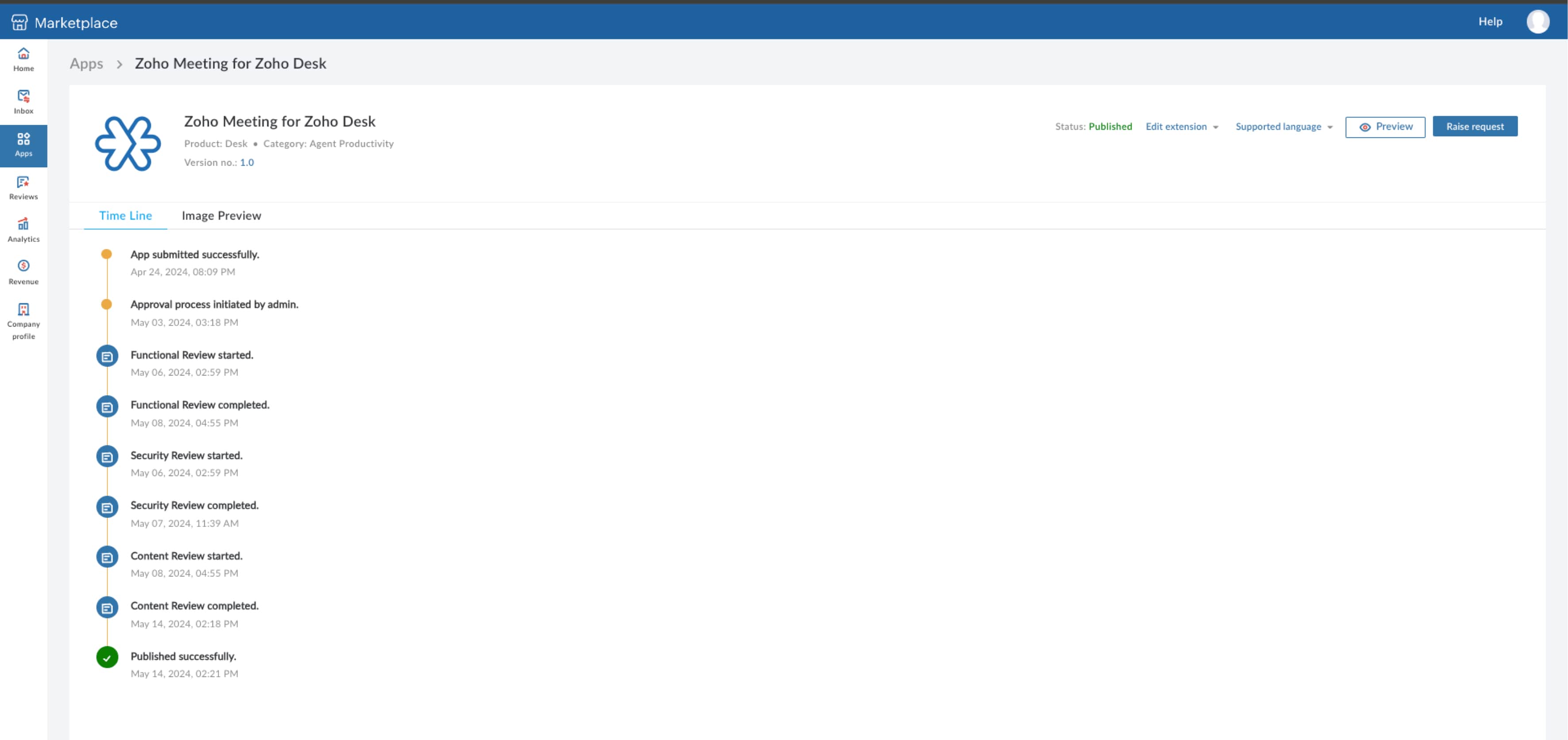
Task: Open the Inbox sidebar item
Action: click(x=23, y=102)
